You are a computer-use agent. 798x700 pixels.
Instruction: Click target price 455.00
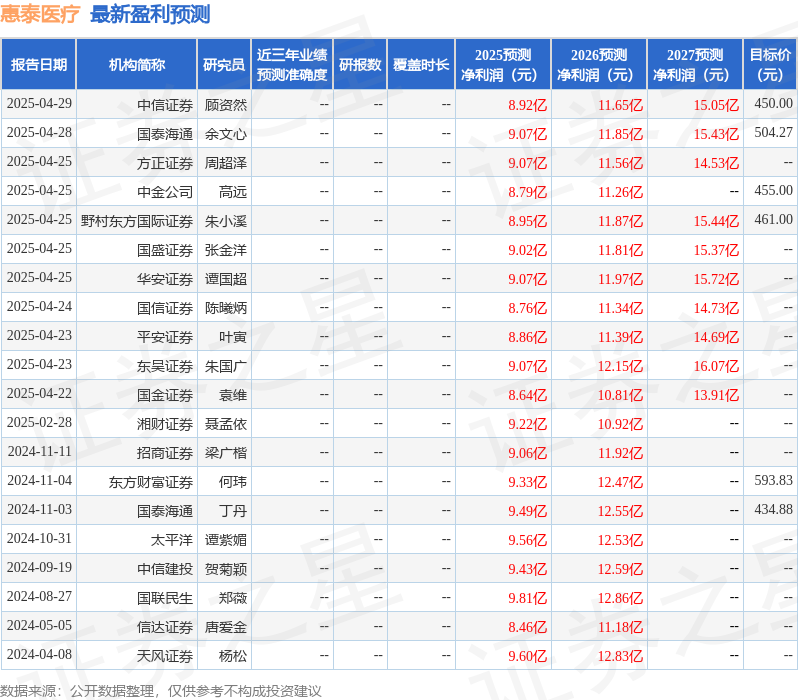(774, 190)
